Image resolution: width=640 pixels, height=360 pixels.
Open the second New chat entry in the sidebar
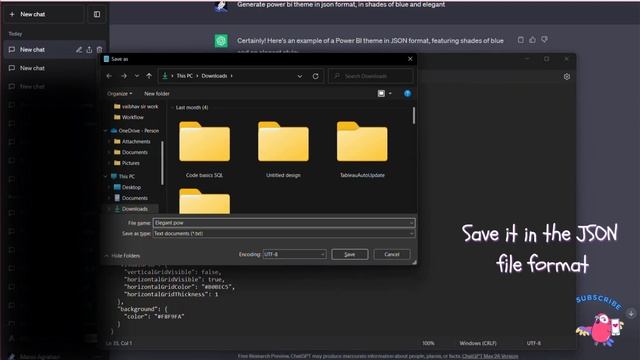(32, 68)
